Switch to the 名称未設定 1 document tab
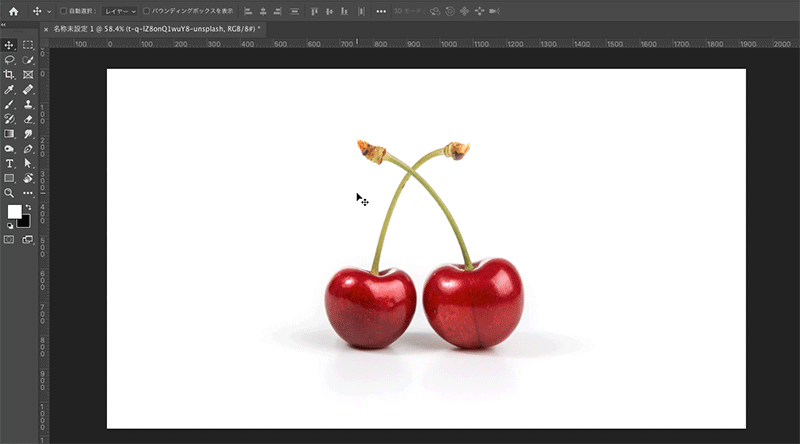Image resolution: width=800 pixels, height=444 pixels. click(157, 29)
